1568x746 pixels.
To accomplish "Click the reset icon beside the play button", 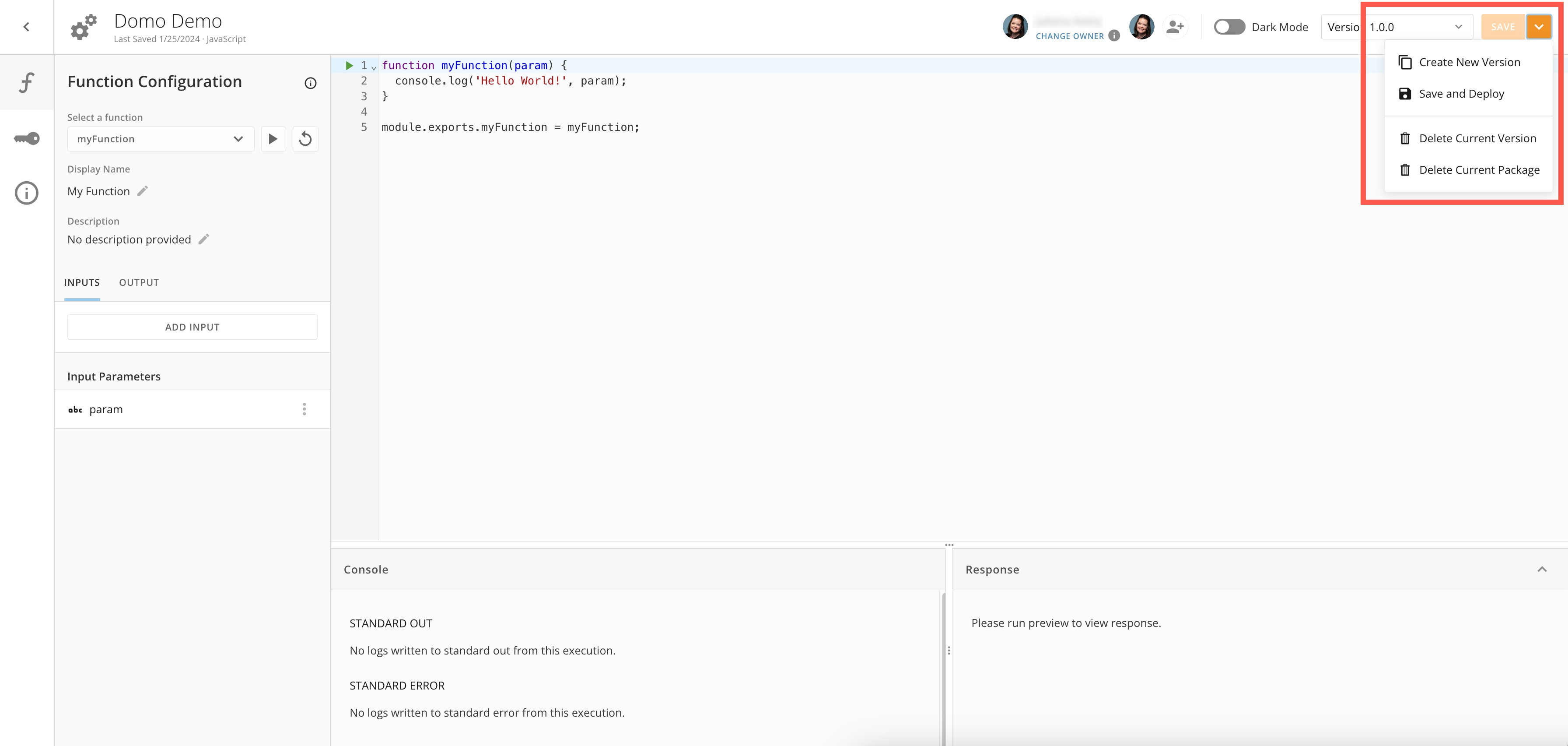I will tap(305, 139).
